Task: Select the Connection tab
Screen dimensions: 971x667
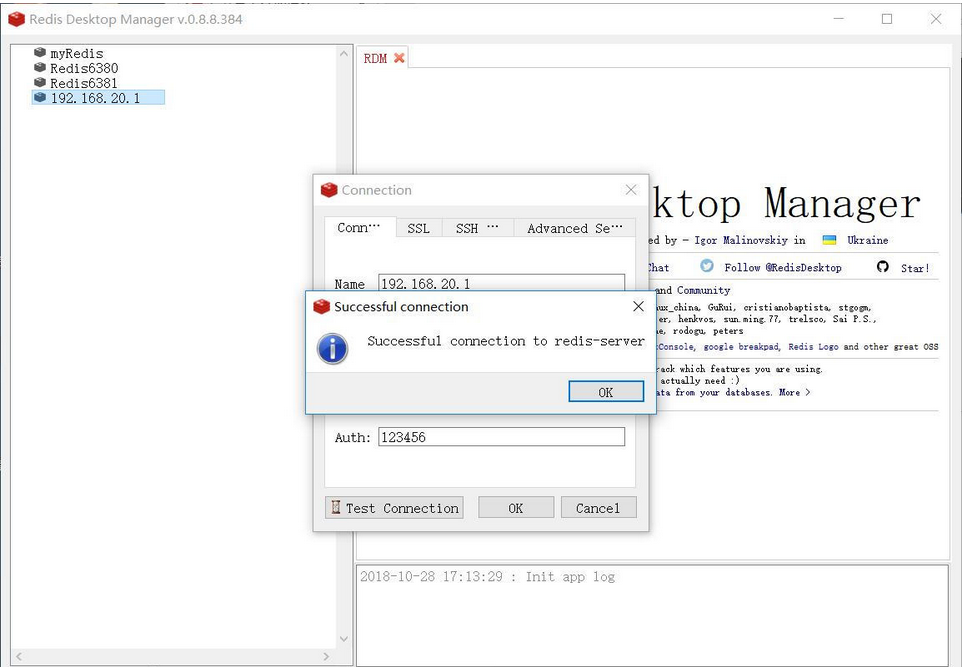Action: tap(359, 227)
